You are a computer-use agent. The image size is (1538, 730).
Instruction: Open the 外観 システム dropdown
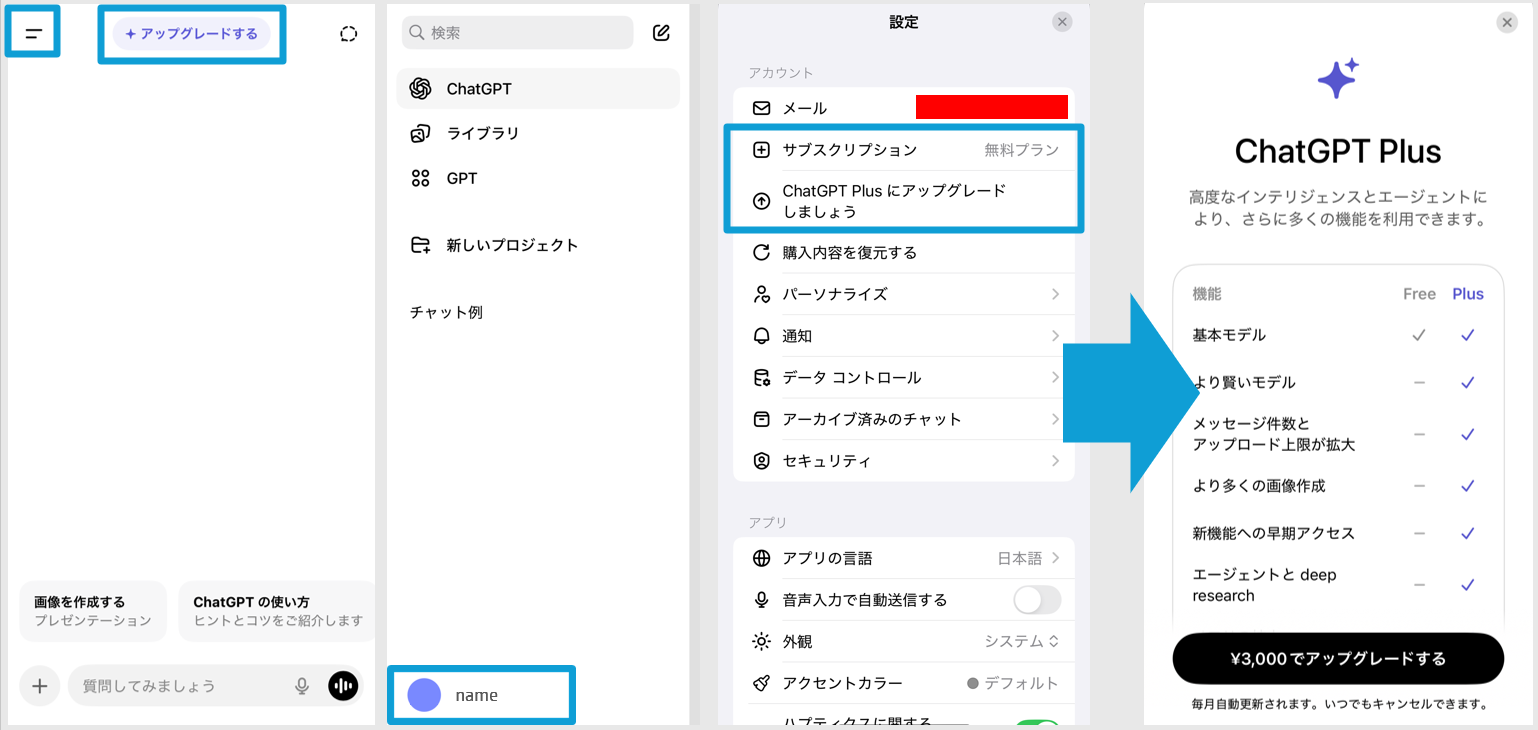pos(1022,641)
